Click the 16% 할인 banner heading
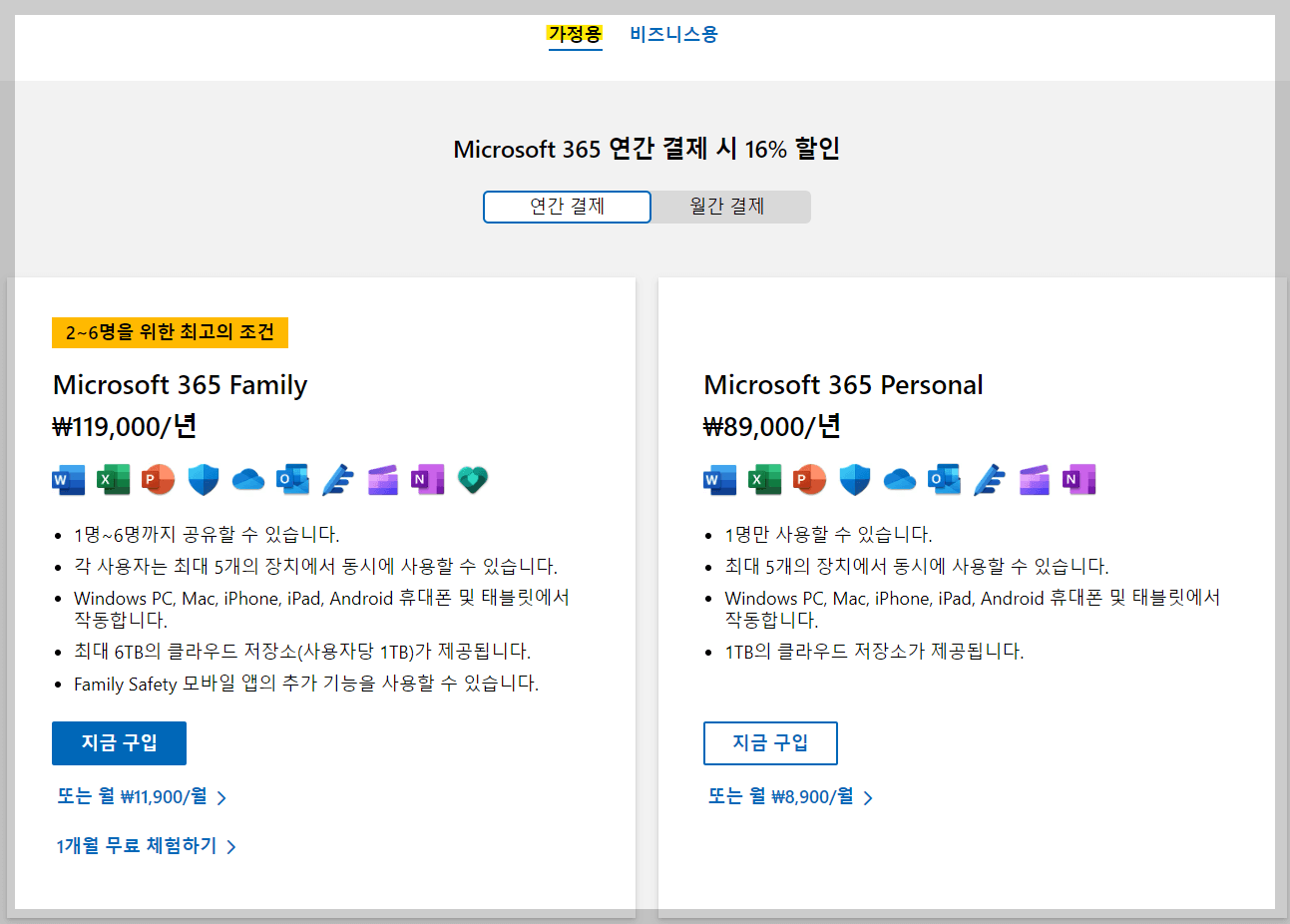The height and width of the screenshot is (924, 1290). pyautogui.click(x=646, y=150)
